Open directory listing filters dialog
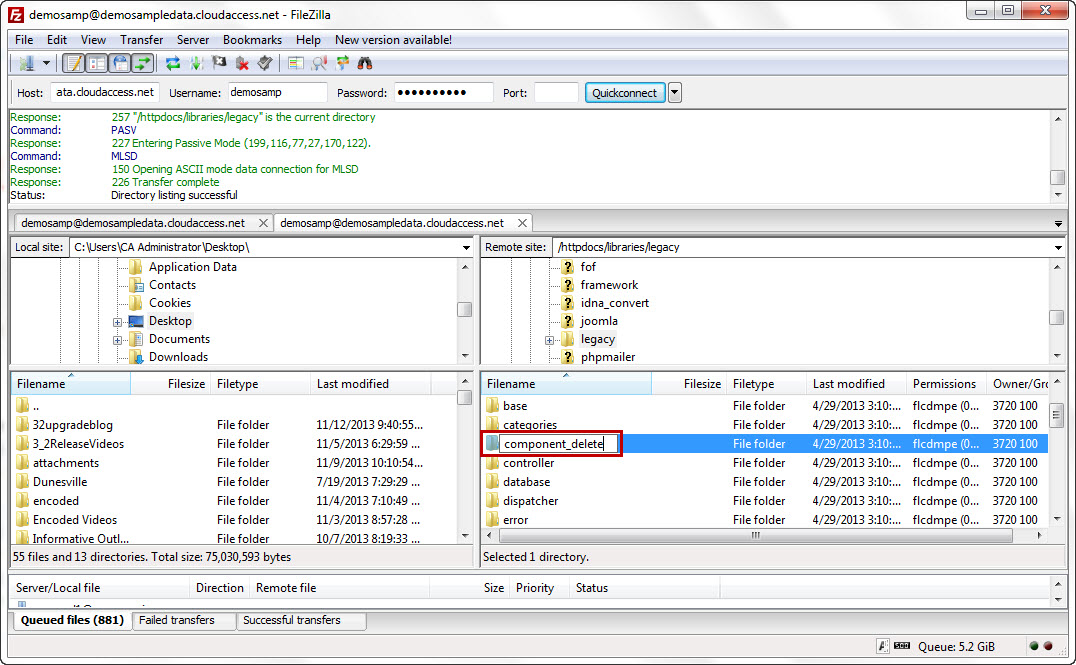This screenshot has width=1076, height=665. tap(296, 63)
